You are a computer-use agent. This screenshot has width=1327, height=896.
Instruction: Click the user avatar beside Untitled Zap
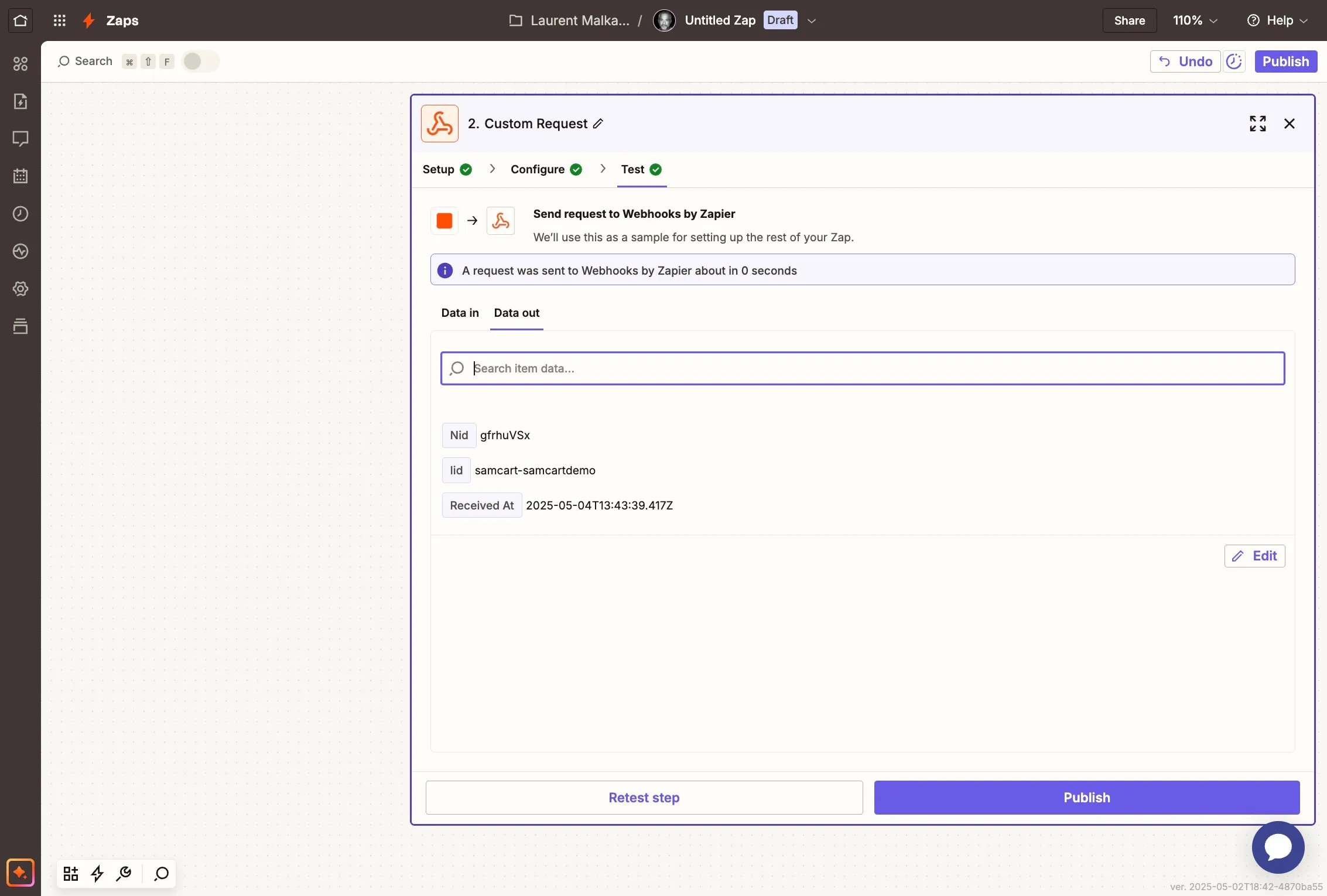click(x=664, y=20)
